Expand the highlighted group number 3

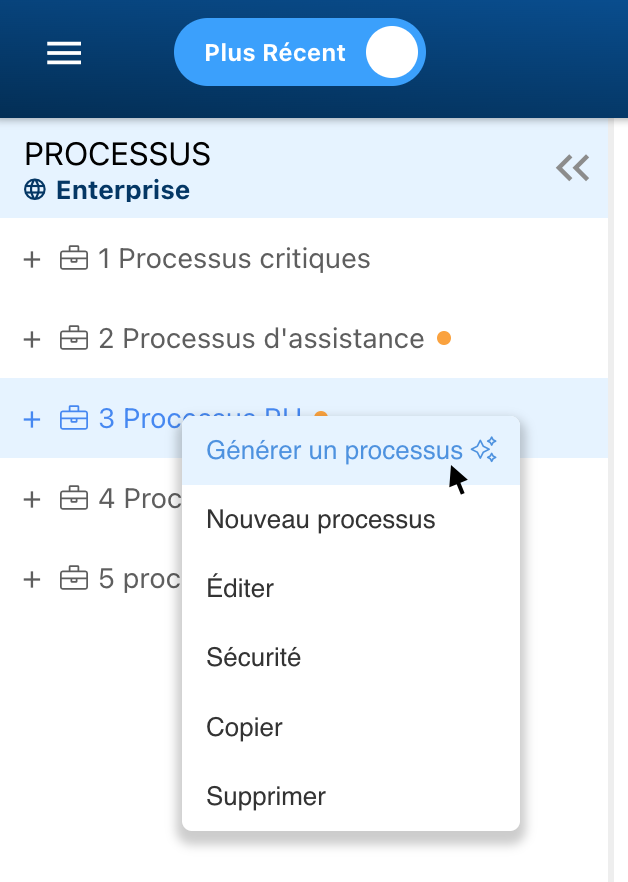[x=32, y=420]
